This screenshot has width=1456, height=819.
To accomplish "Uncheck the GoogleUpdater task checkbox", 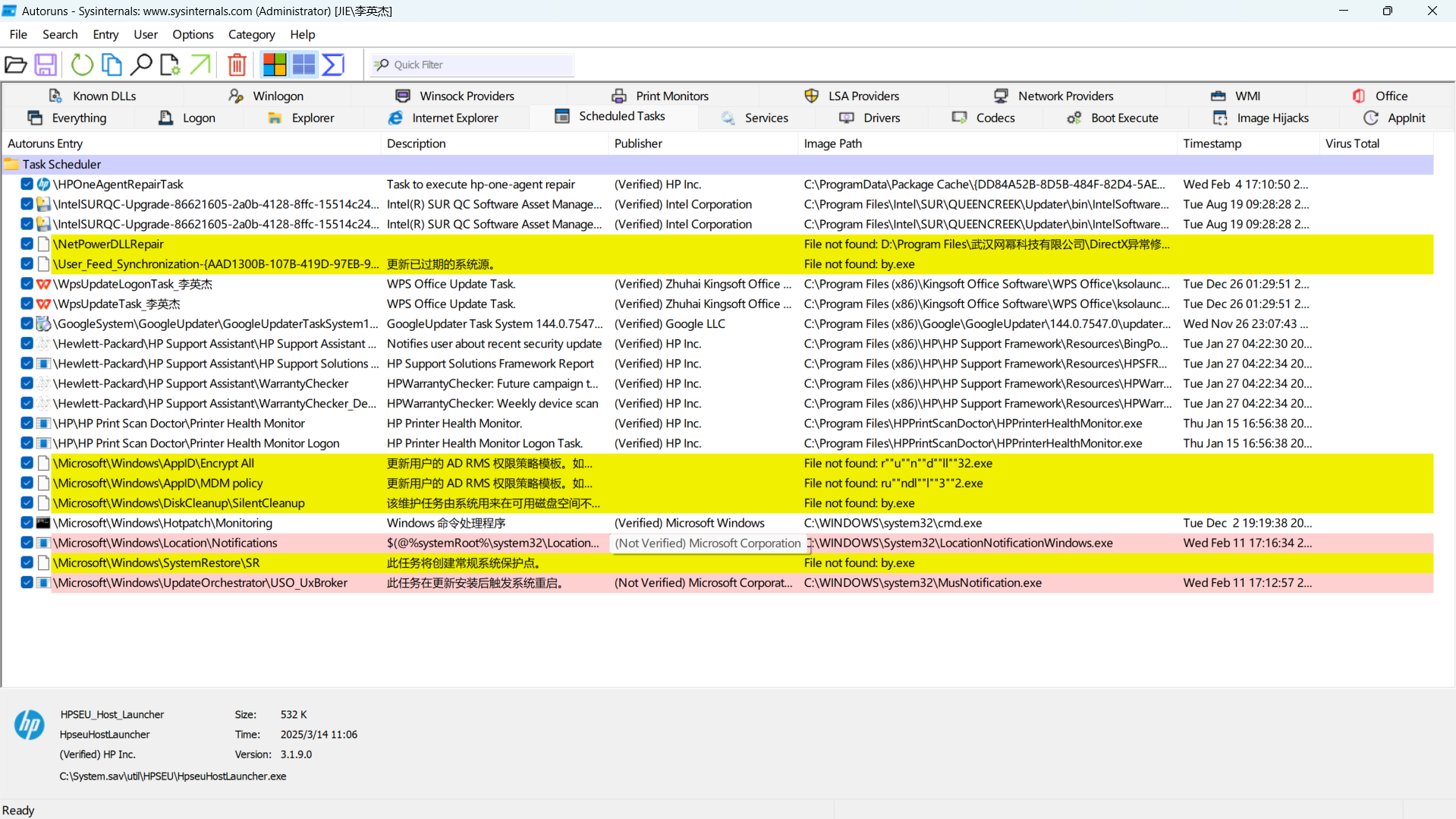I will coord(27,323).
